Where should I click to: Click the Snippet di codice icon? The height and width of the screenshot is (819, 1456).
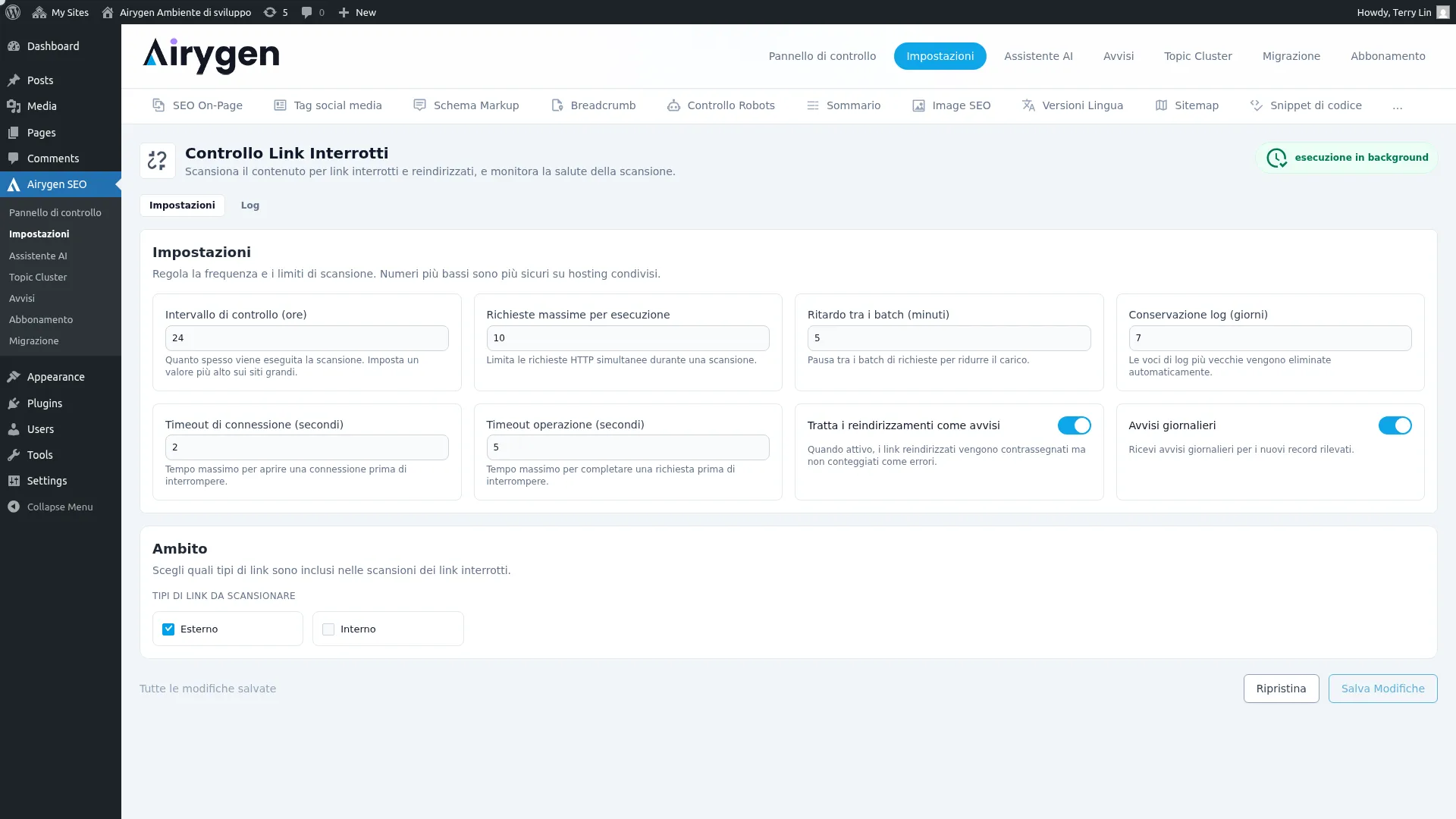coord(1257,105)
